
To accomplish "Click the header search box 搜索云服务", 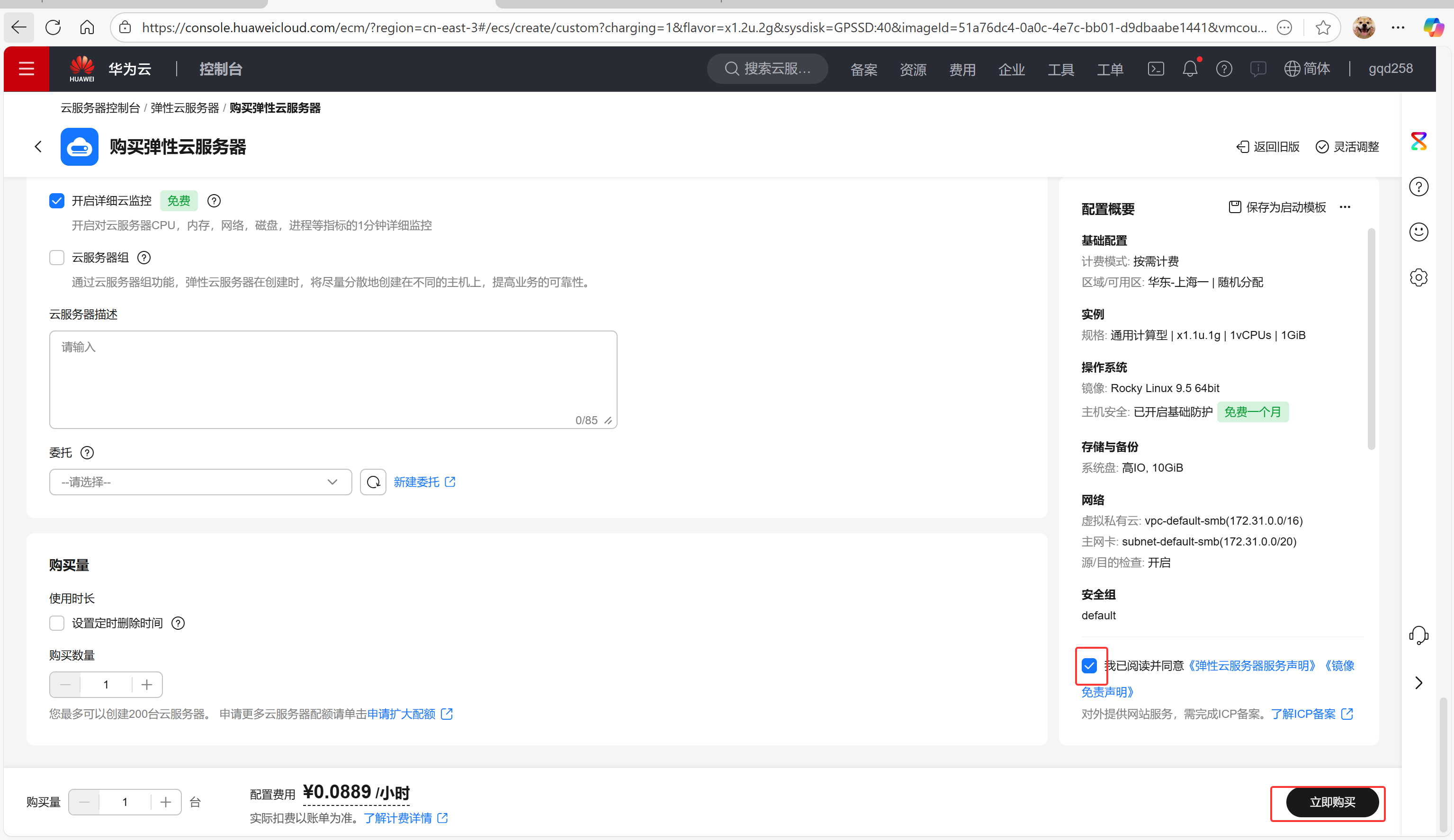I will tap(767, 69).
